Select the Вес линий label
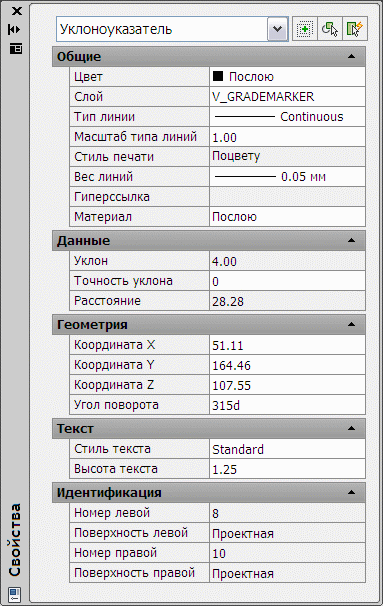This screenshot has width=383, height=606. [x=104, y=177]
